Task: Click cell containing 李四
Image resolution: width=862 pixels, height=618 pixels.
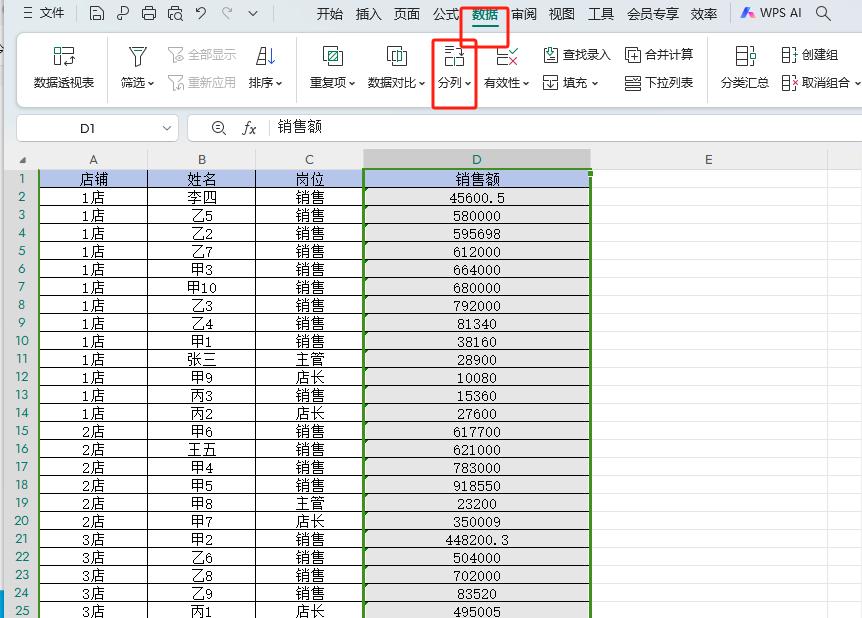Action: point(202,197)
